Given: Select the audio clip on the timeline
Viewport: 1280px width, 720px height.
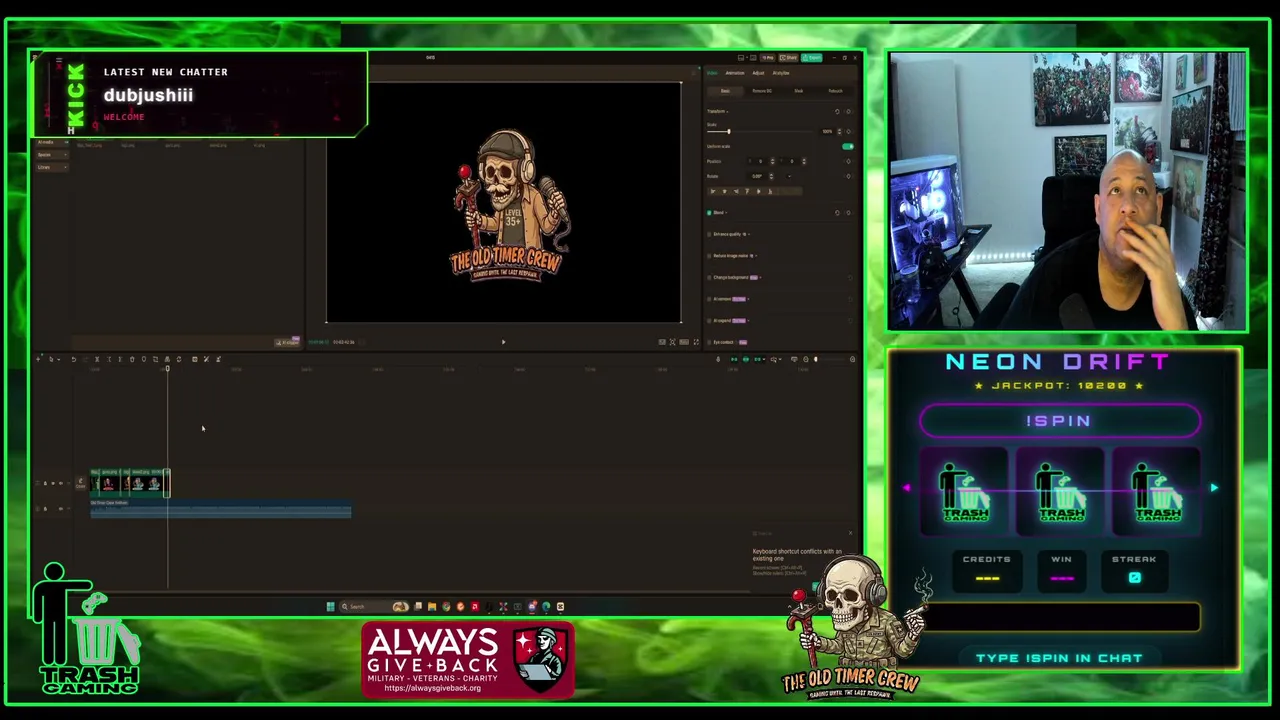Looking at the screenshot, I should (x=220, y=510).
